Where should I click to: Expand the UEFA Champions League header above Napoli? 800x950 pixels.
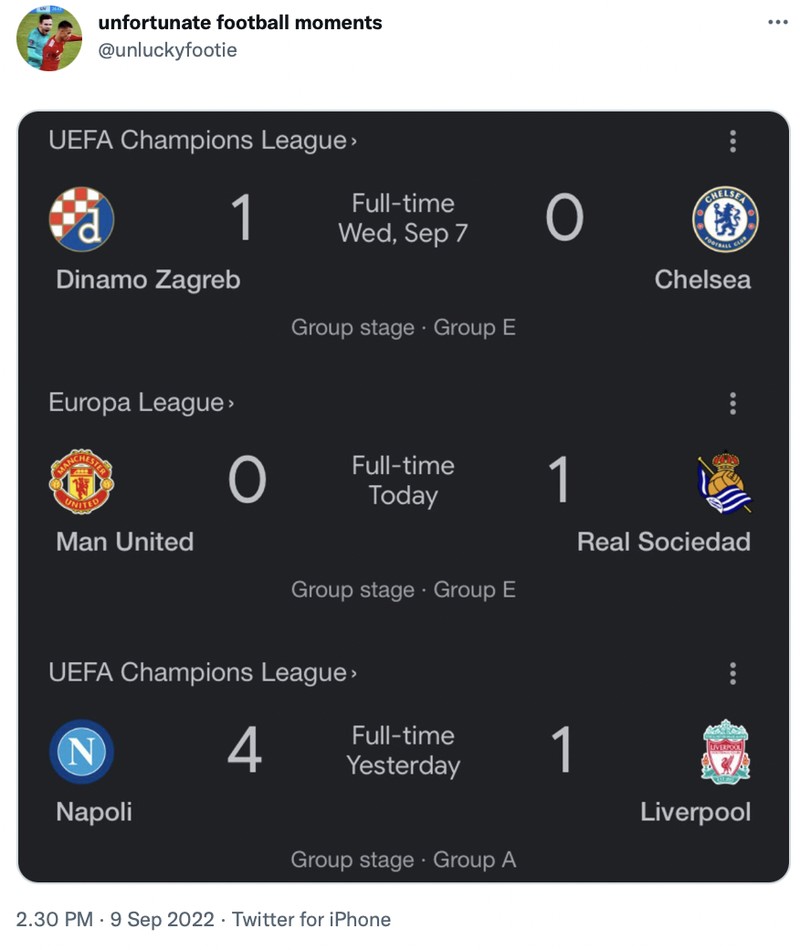(x=202, y=673)
